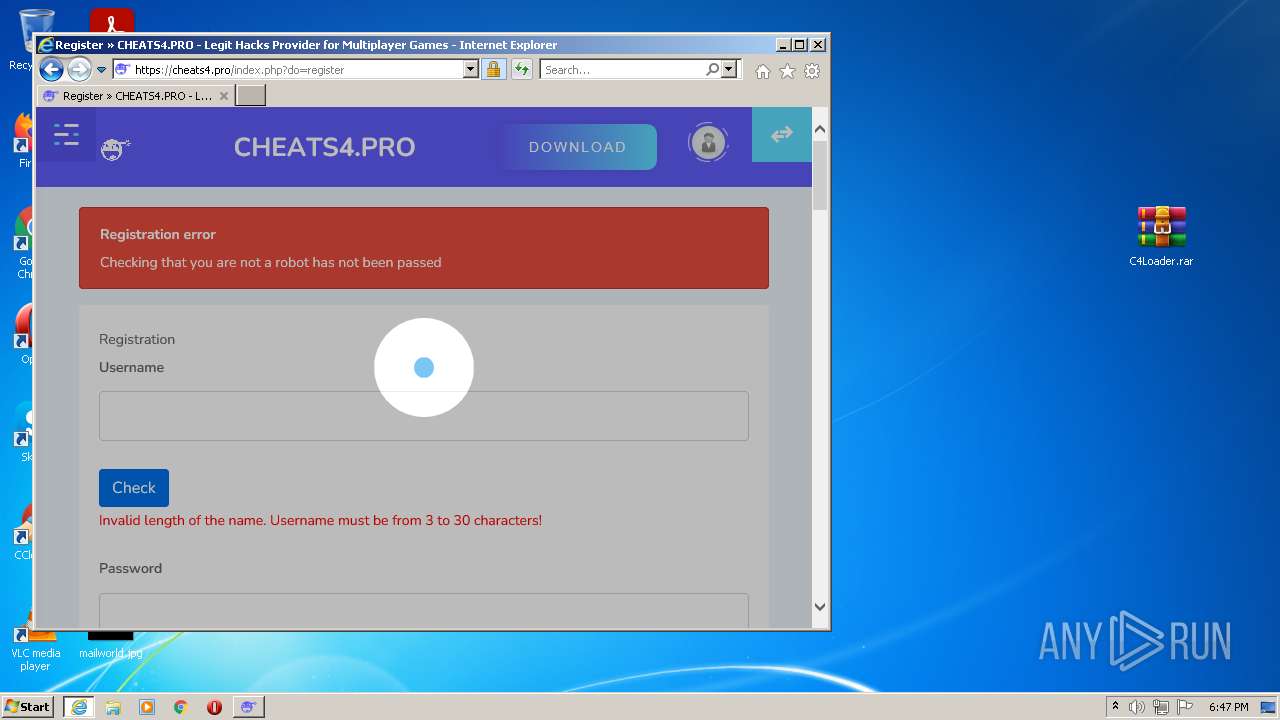Click the Search box in IE
Viewport: 1280px width, 720px height.
[x=622, y=70]
